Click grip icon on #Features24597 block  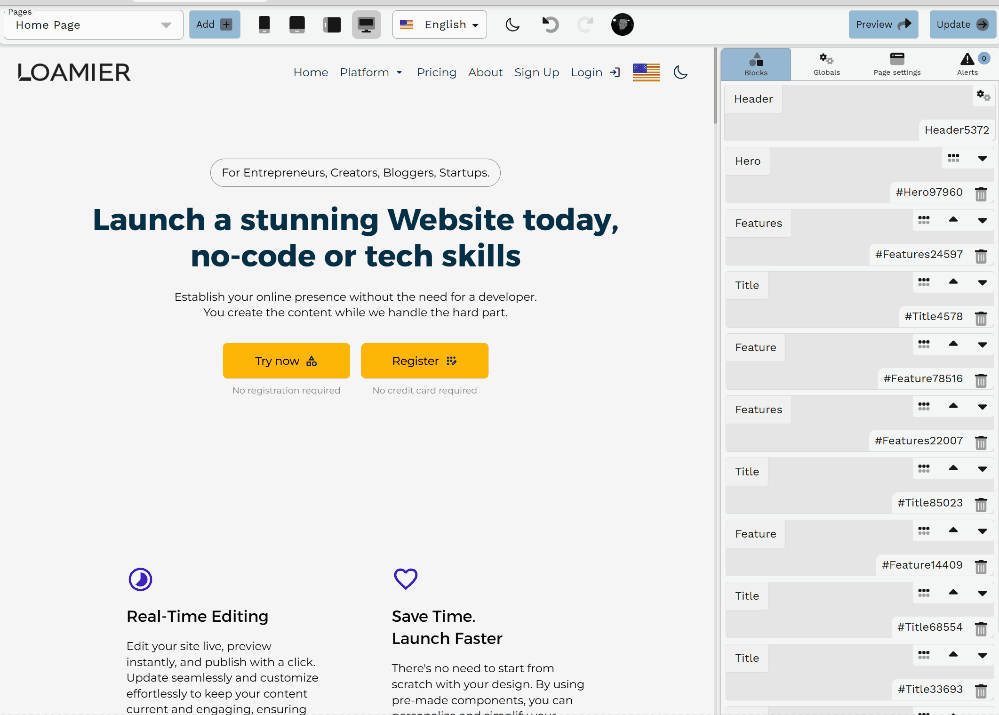click(924, 220)
